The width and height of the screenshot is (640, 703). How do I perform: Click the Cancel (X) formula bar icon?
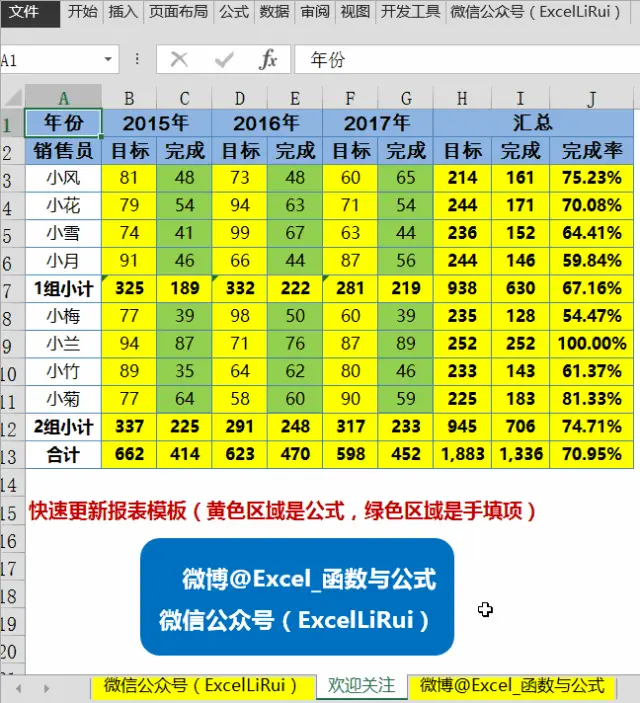179,60
